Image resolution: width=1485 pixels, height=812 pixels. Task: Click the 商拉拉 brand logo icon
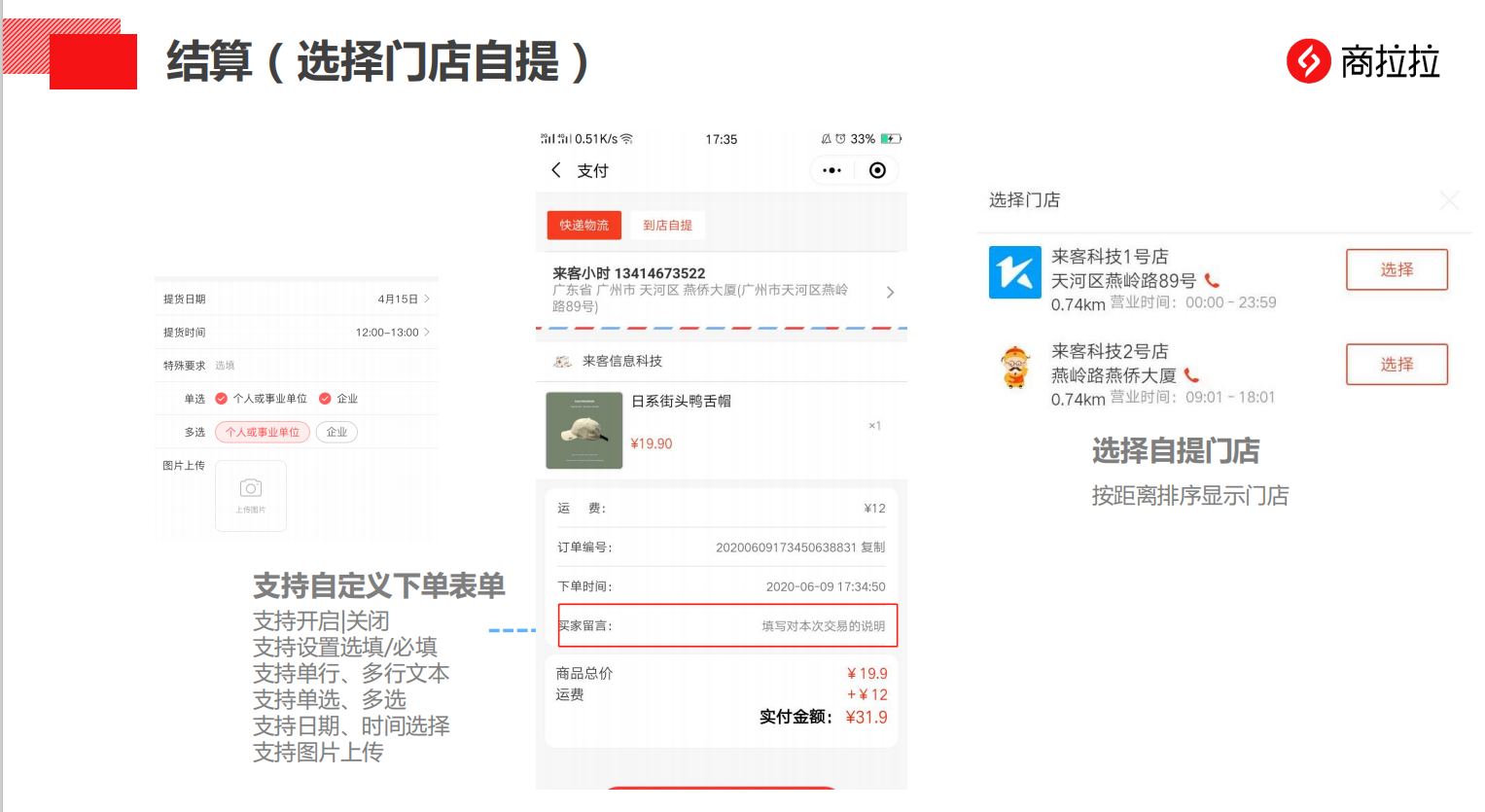coord(1308,61)
